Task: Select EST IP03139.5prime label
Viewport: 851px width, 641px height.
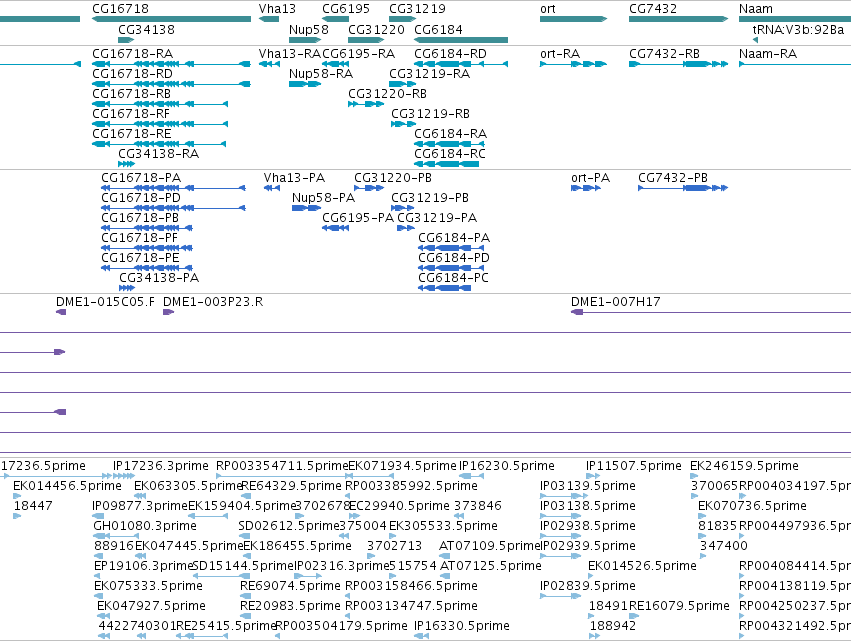Action: pos(588,486)
